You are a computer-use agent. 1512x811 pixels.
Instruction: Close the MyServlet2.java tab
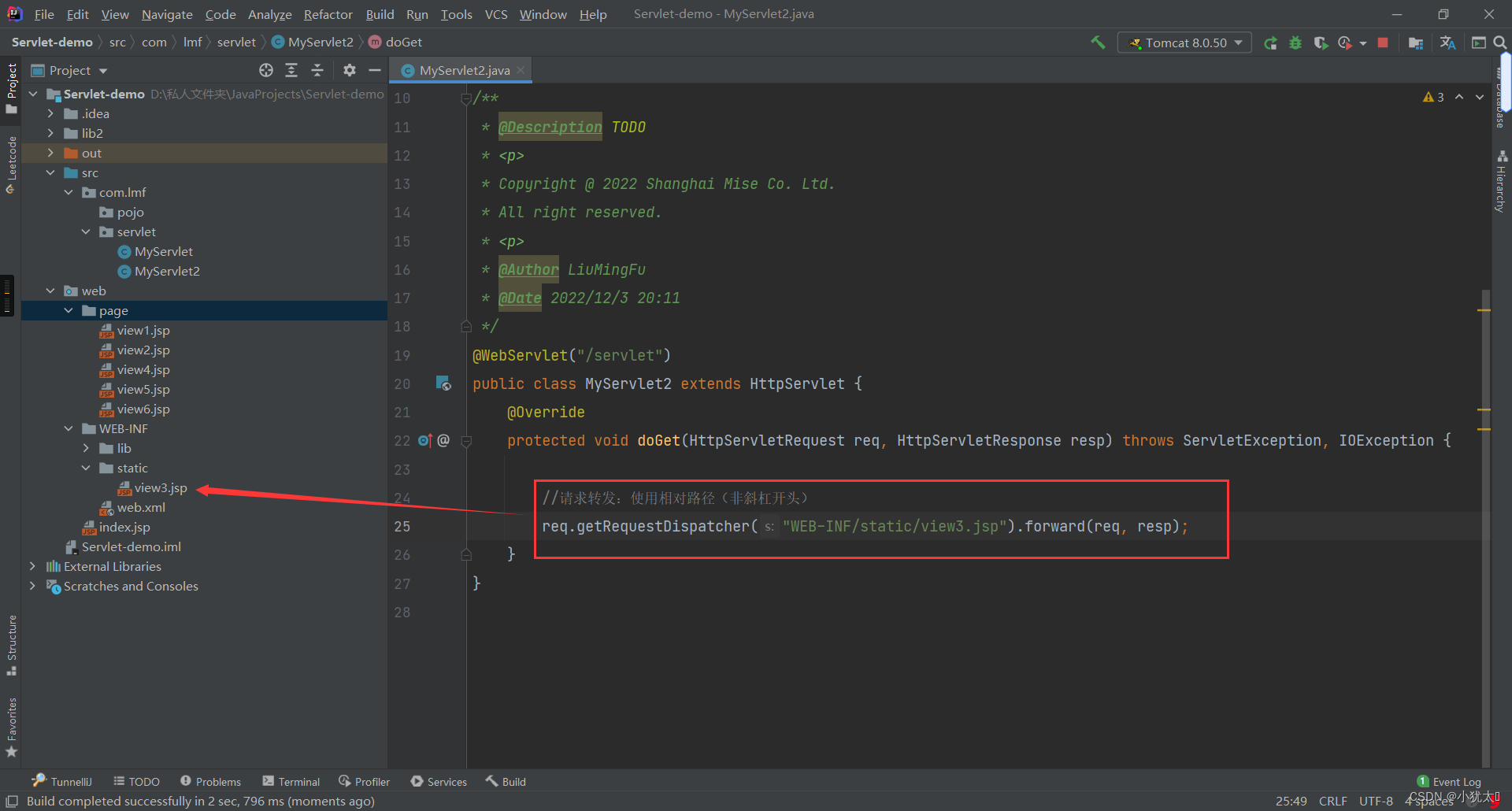point(521,70)
